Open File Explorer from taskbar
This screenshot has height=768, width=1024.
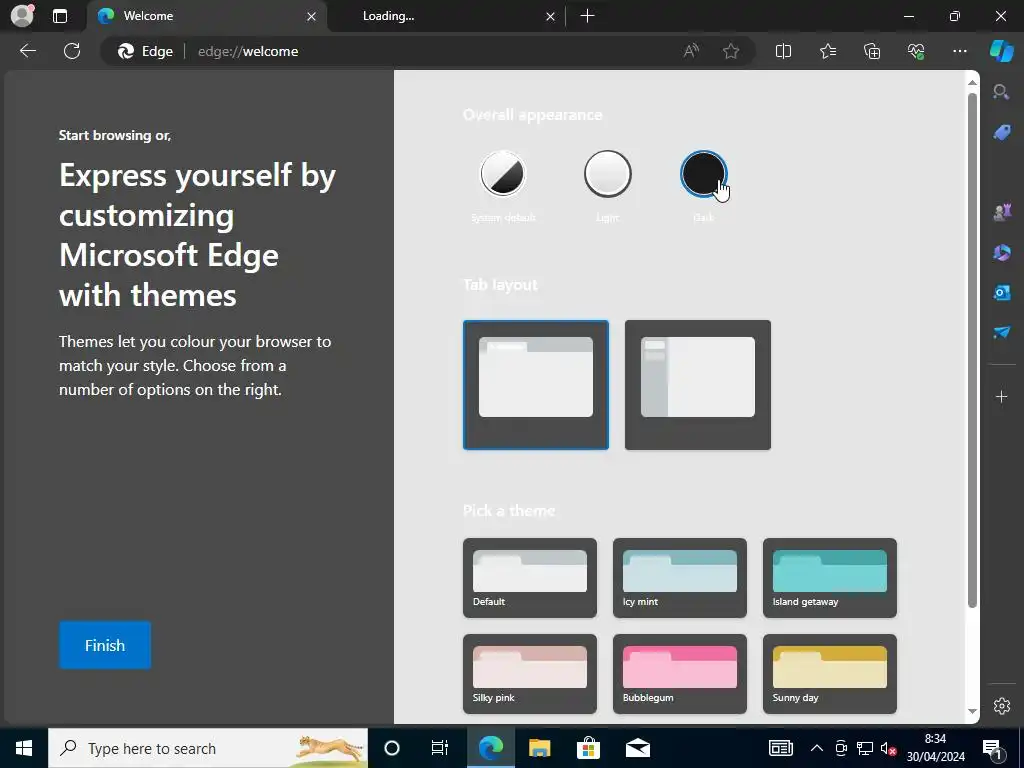(539, 748)
